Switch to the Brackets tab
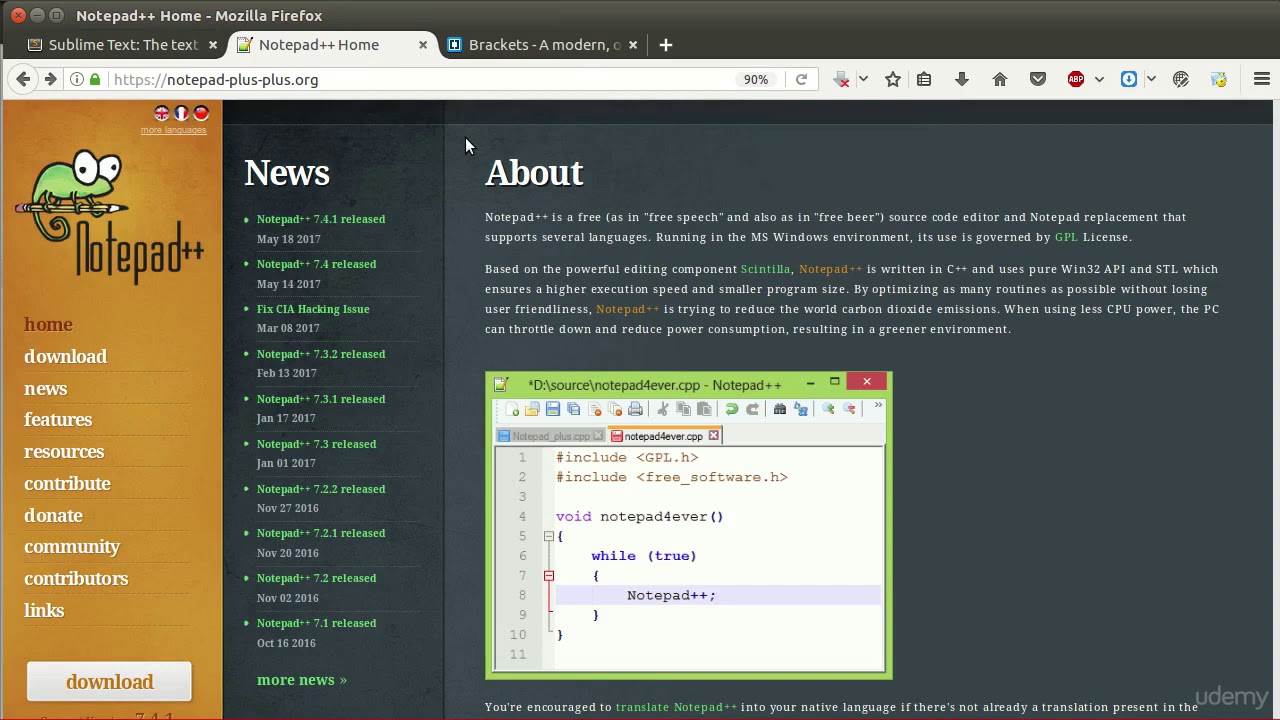The image size is (1280, 720). click(x=543, y=45)
